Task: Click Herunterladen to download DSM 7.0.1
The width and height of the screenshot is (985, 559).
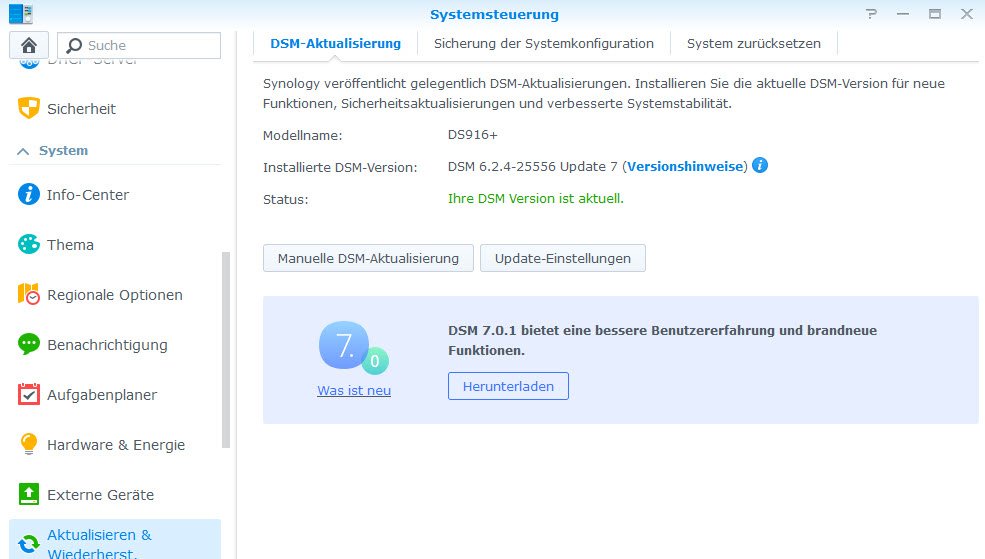Action: tap(508, 386)
